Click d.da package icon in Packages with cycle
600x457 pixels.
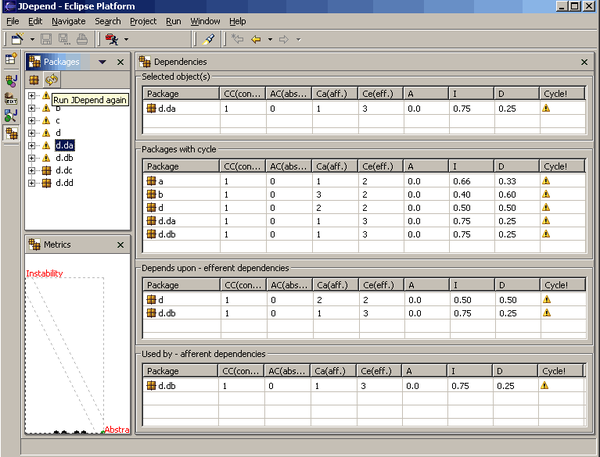152,221
